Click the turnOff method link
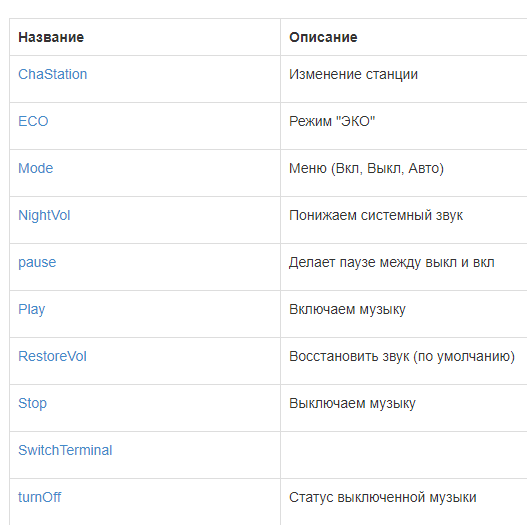The width and height of the screenshot is (527, 525). click(40, 497)
